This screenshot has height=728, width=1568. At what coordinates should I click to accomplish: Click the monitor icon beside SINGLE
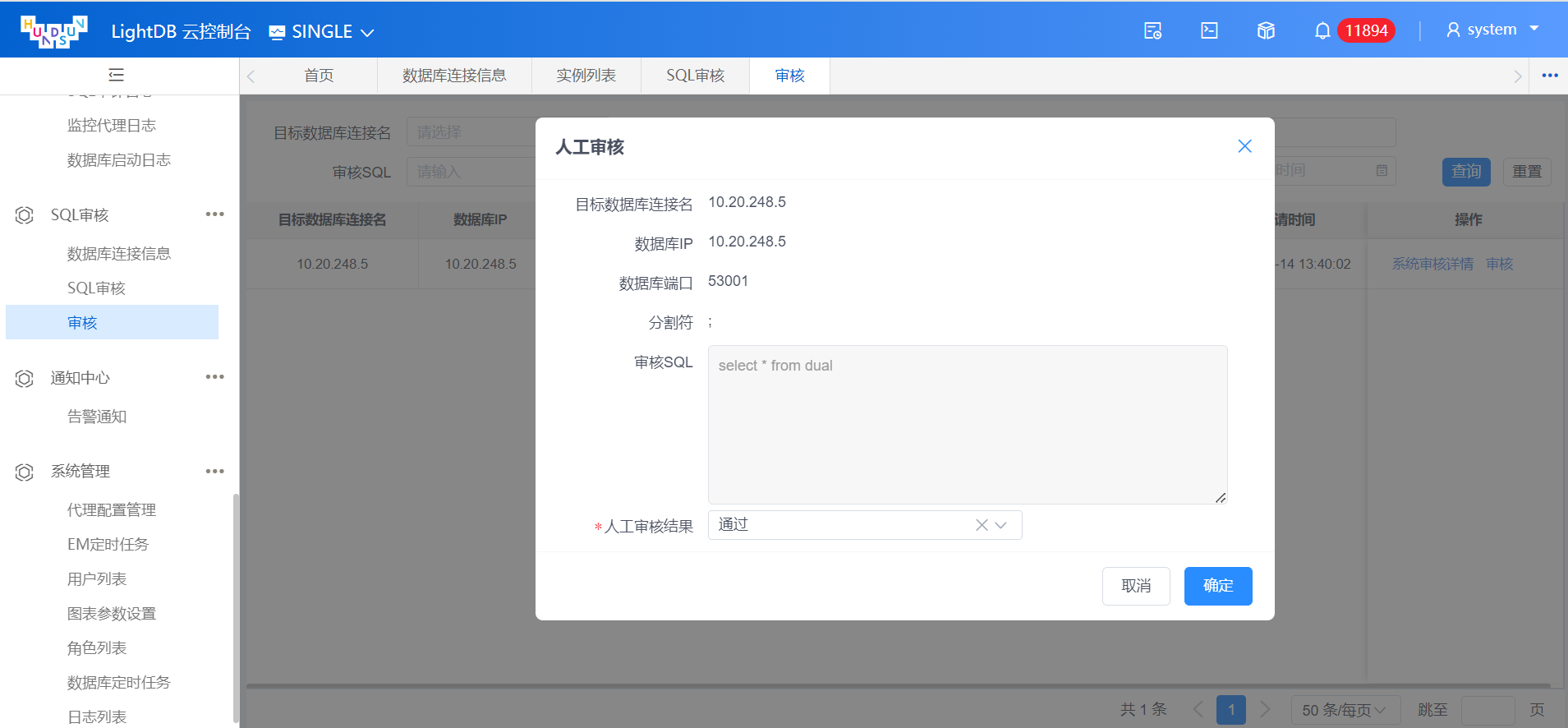coord(277,32)
